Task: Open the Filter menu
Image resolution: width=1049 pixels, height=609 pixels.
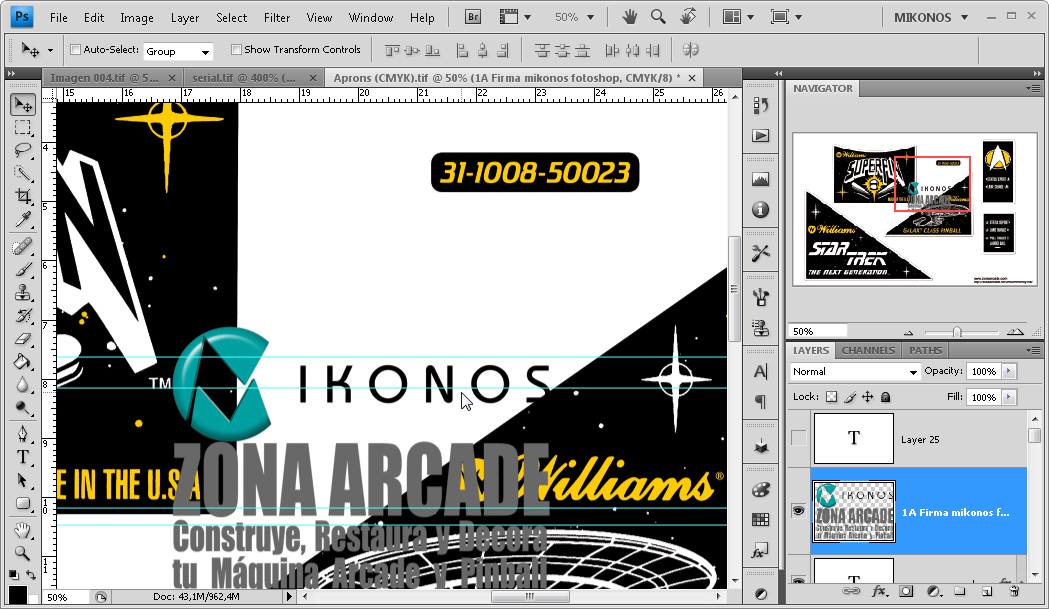Action: pyautogui.click(x=277, y=17)
